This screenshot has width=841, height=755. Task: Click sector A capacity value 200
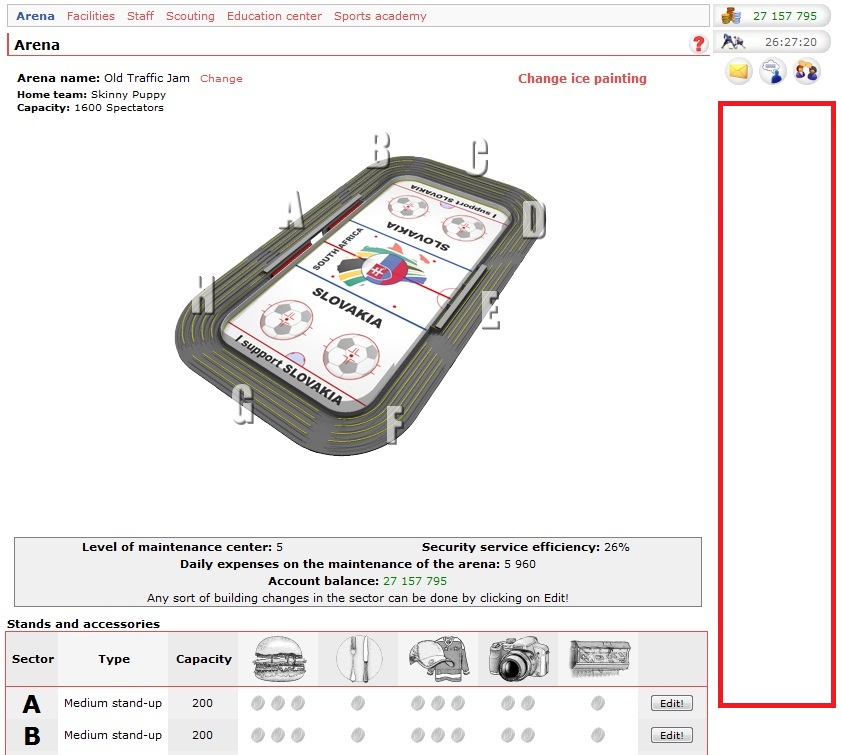pyautogui.click(x=202, y=703)
